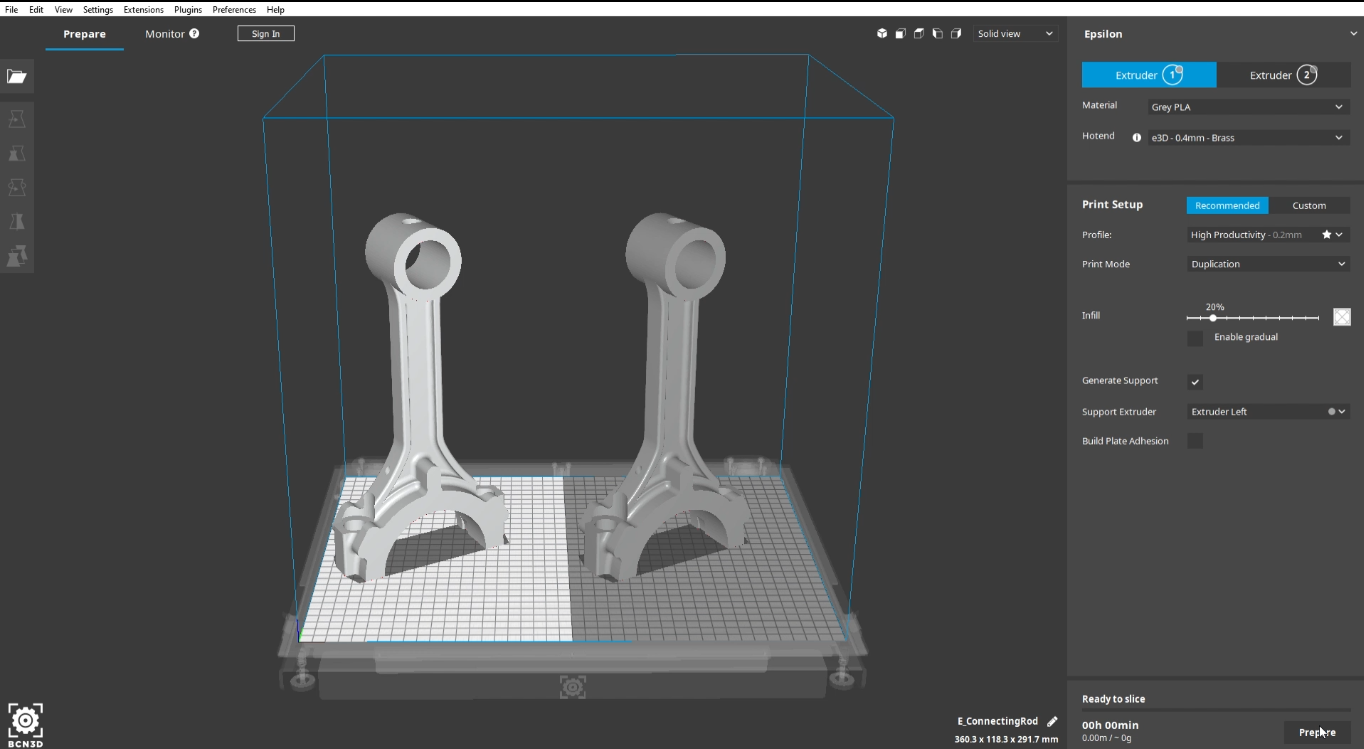The width and height of the screenshot is (1364, 749).
Task: Select the Scale tool
Action: tap(17, 153)
